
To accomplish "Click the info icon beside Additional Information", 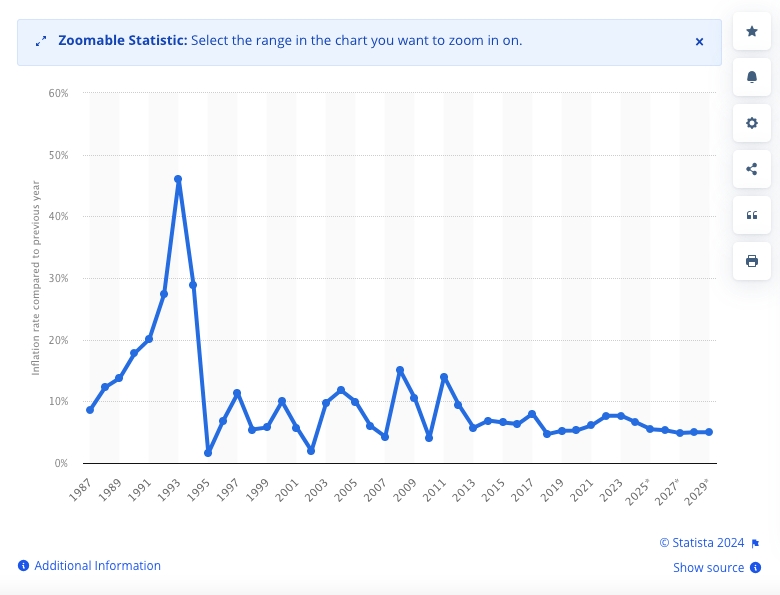I will (24, 566).
